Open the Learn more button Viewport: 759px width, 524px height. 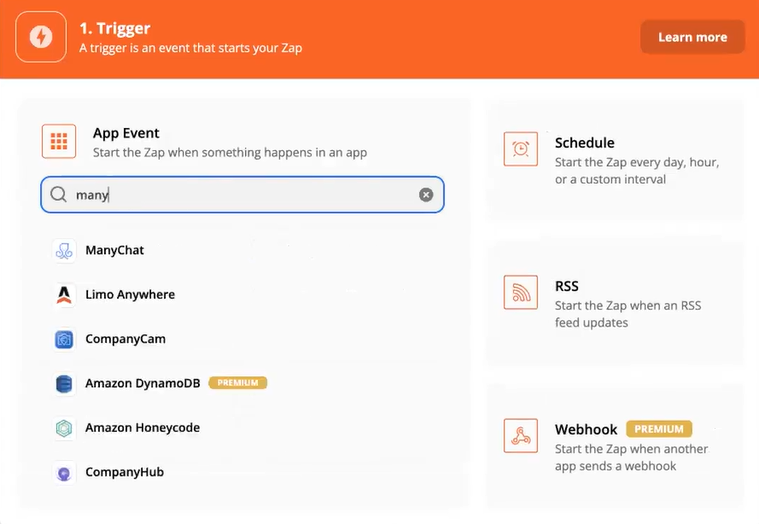(x=692, y=37)
